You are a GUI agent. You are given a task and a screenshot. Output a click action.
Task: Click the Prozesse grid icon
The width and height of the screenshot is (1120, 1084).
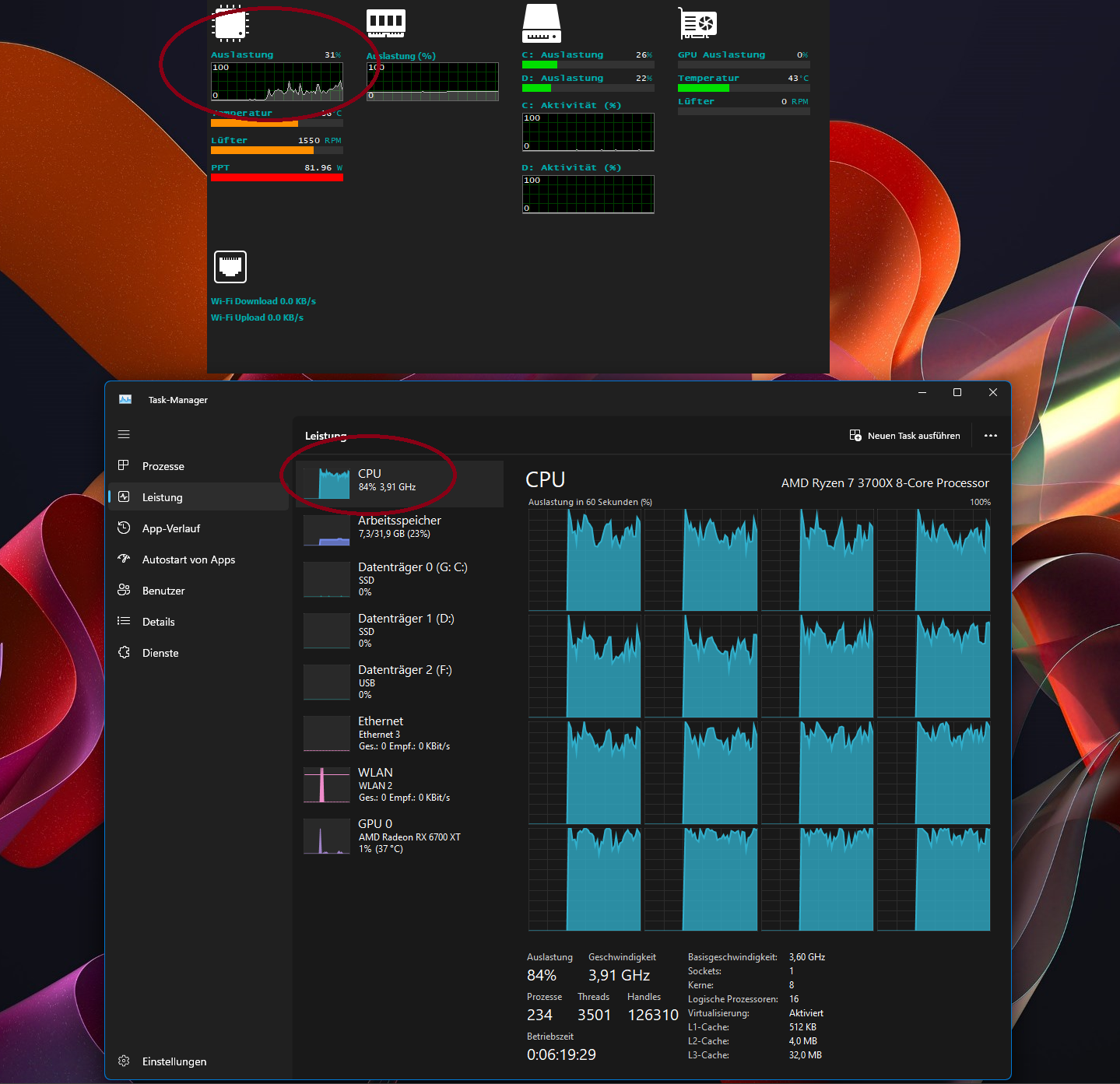124,465
